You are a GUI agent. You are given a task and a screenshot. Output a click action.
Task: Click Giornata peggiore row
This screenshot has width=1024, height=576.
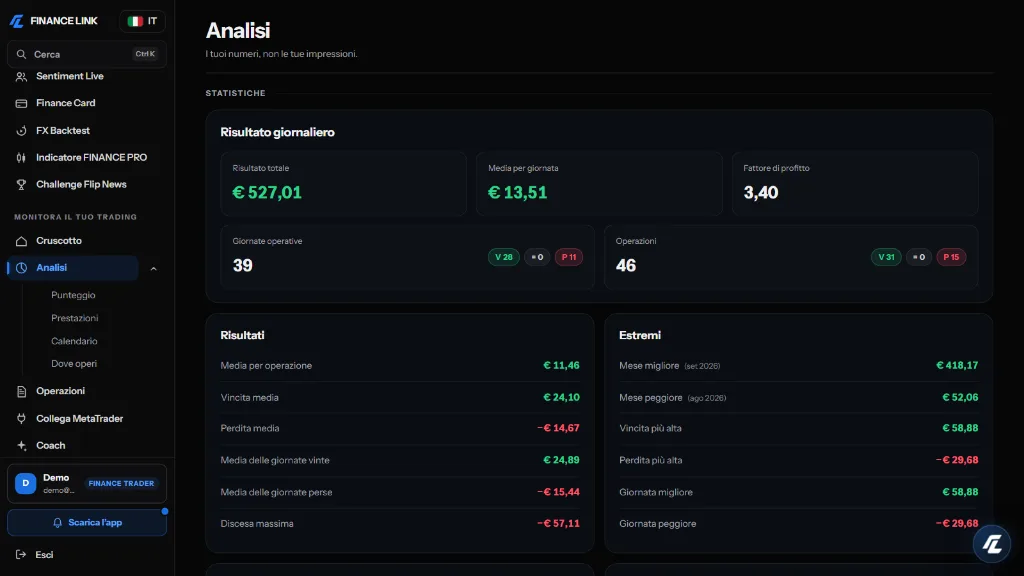click(798, 524)
